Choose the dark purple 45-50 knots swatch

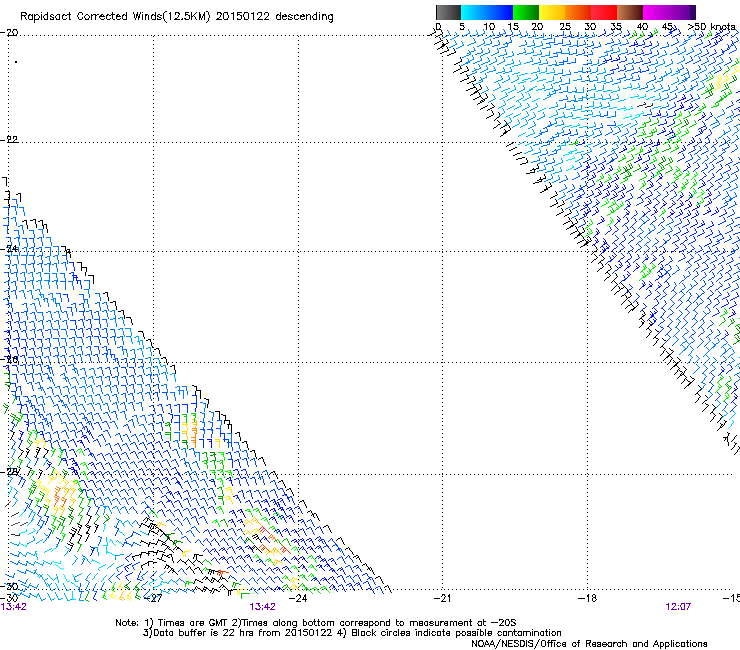click(x=682, y=12)
